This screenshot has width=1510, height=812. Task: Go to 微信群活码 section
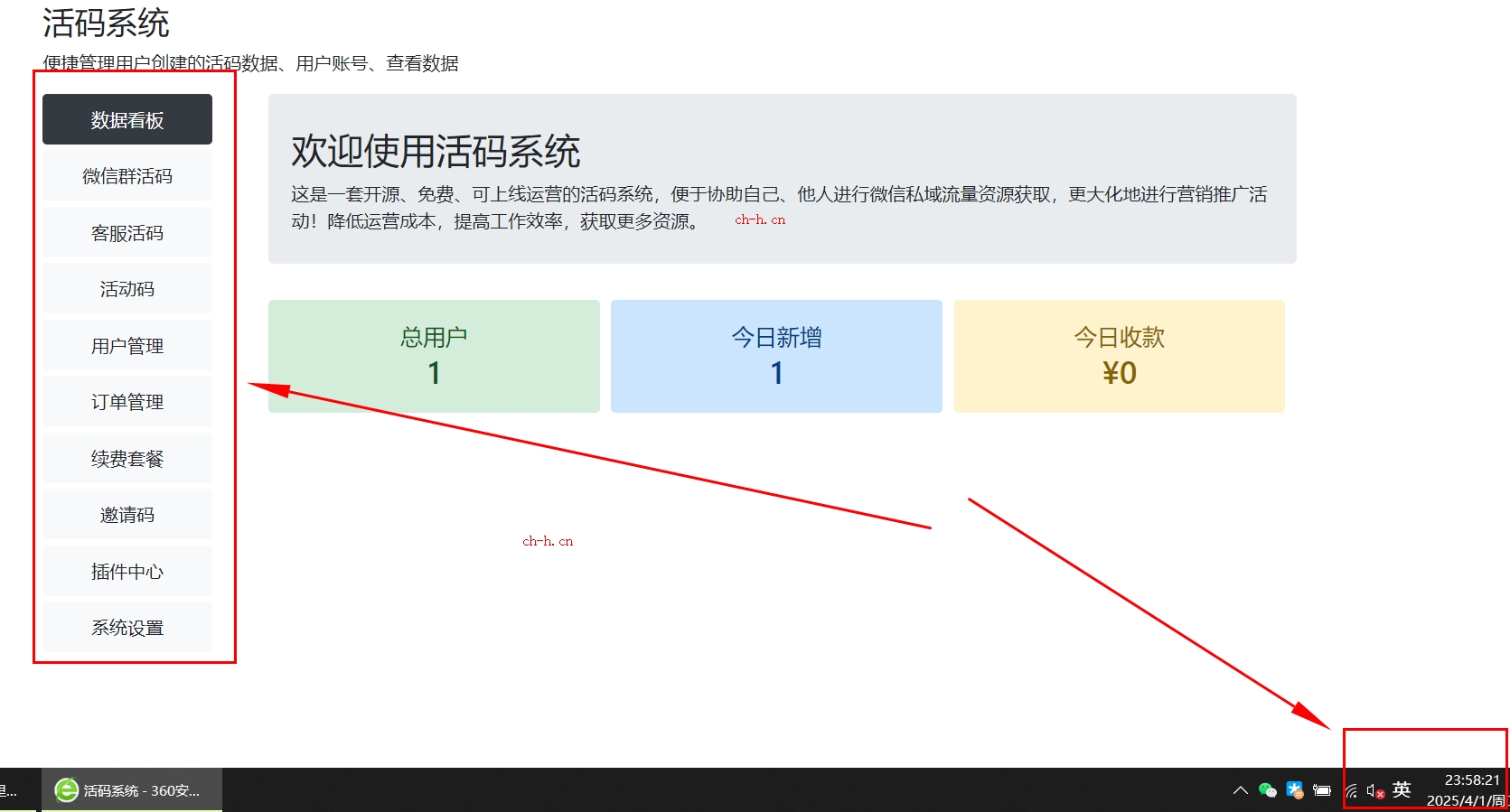(x=127, y=176)
